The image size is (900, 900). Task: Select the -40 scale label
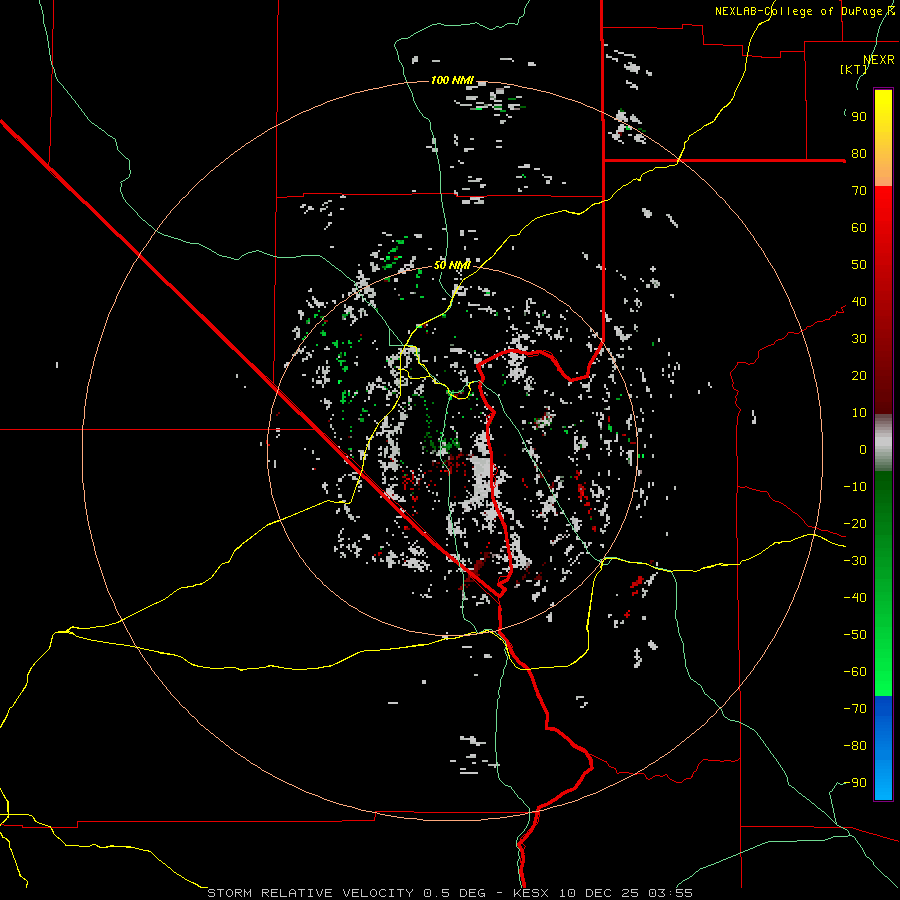point(855,598)
